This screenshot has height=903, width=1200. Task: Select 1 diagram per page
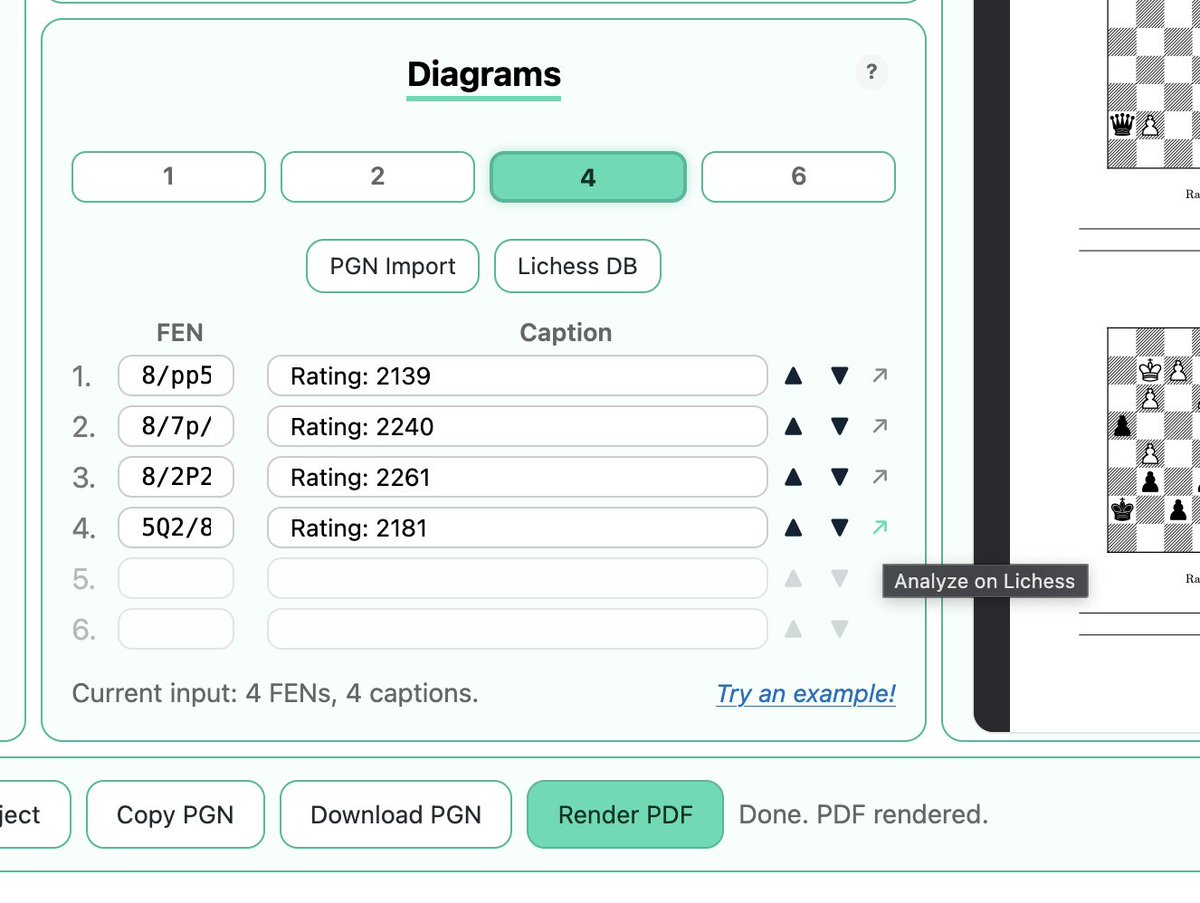pyautogui.click(x=168, y=177)
